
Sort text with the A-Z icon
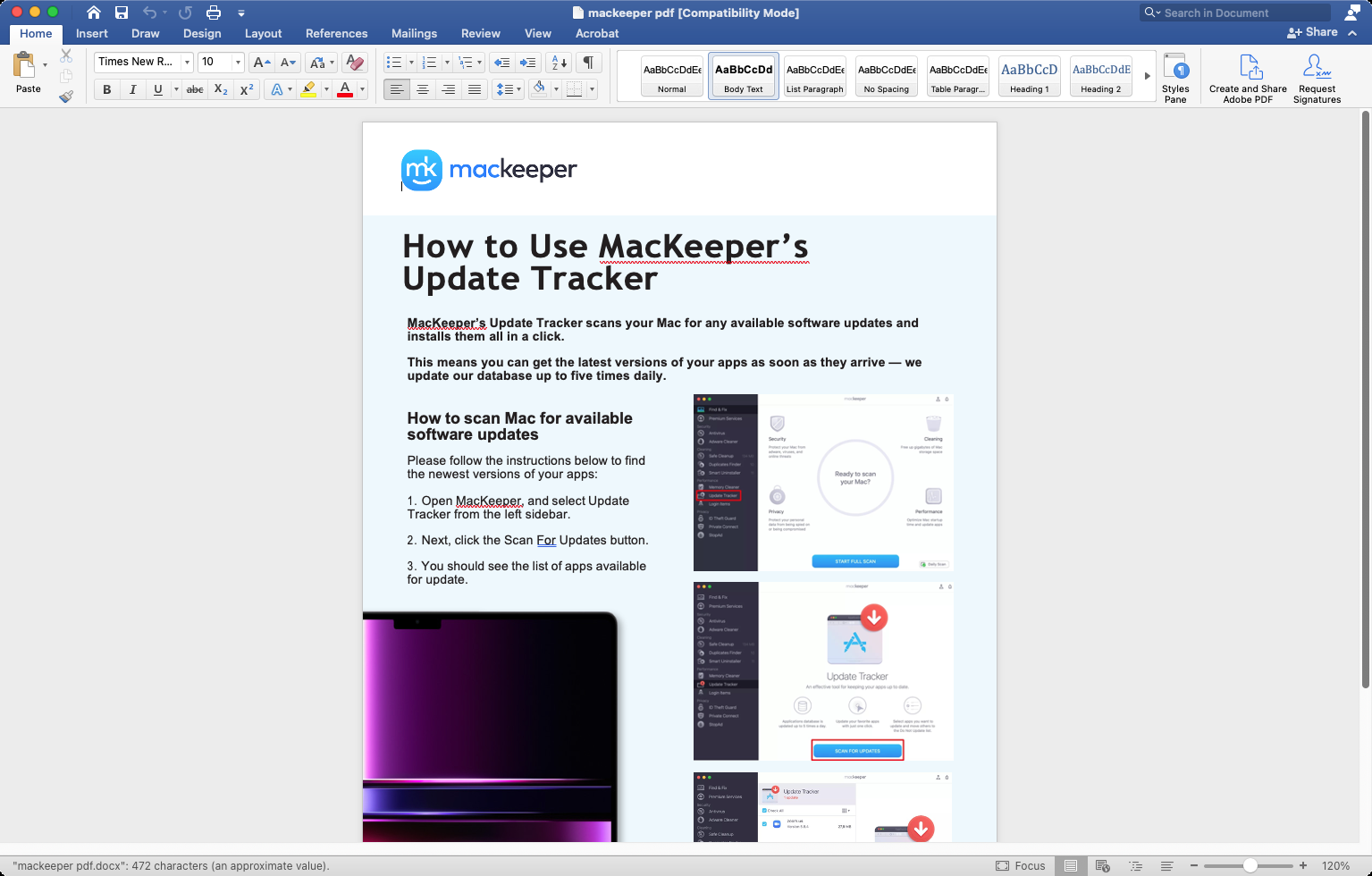click(559, 62)
